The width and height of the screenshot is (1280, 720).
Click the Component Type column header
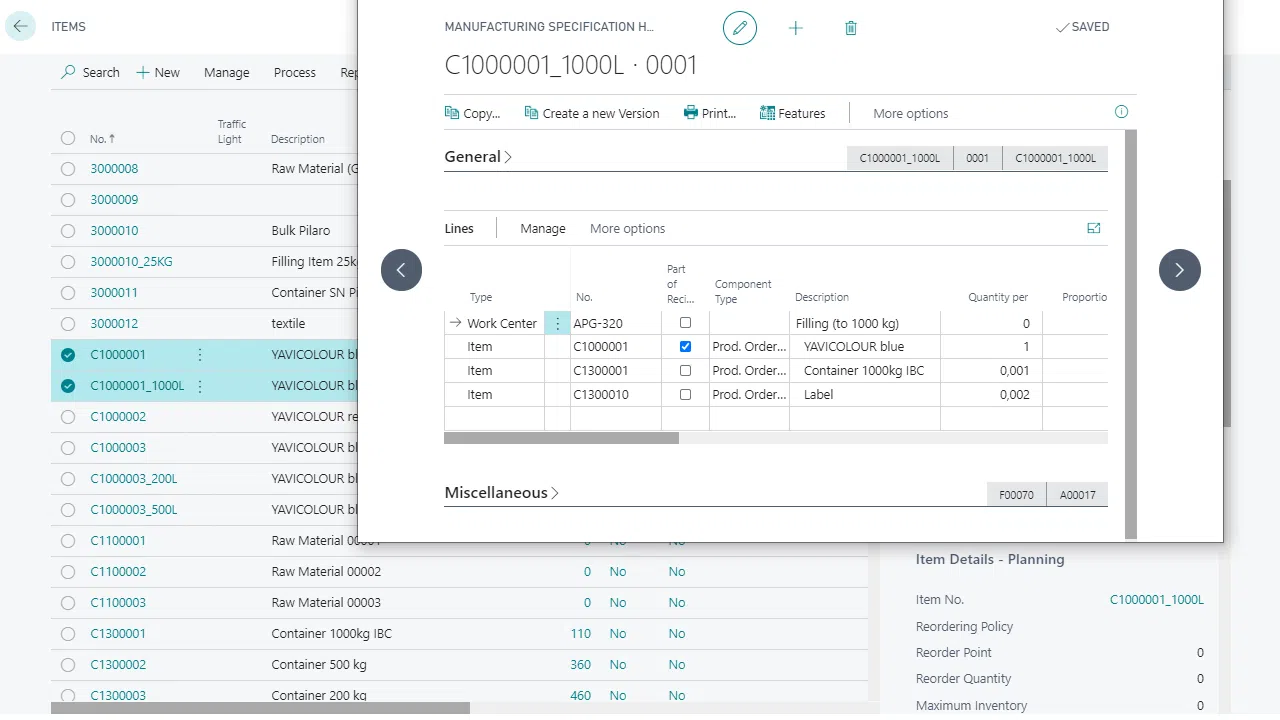(x=743, y=291)
